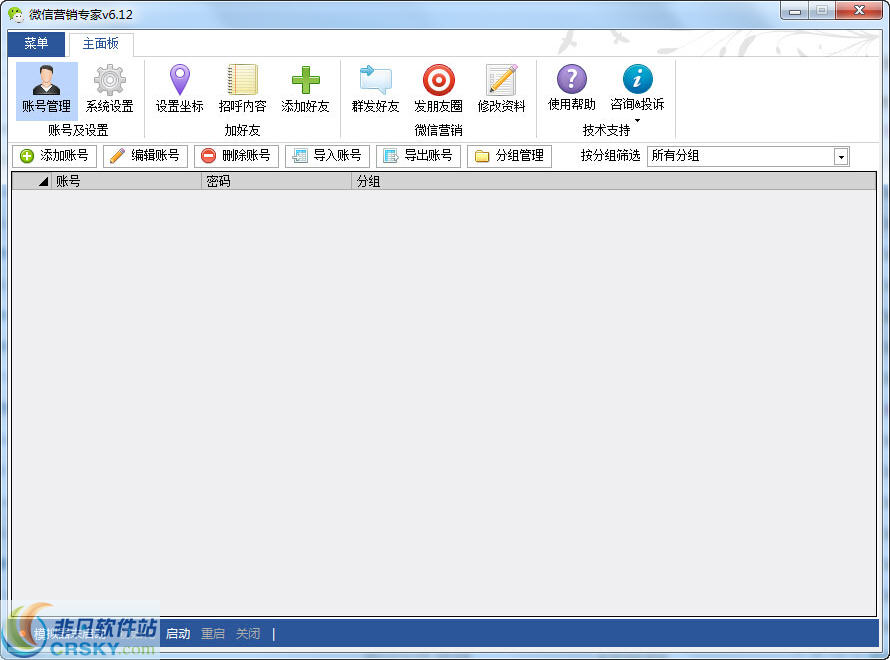This screenshot has height=660, width=890.
Task: Select the 主面板 tab
Action: coord(100,44)
